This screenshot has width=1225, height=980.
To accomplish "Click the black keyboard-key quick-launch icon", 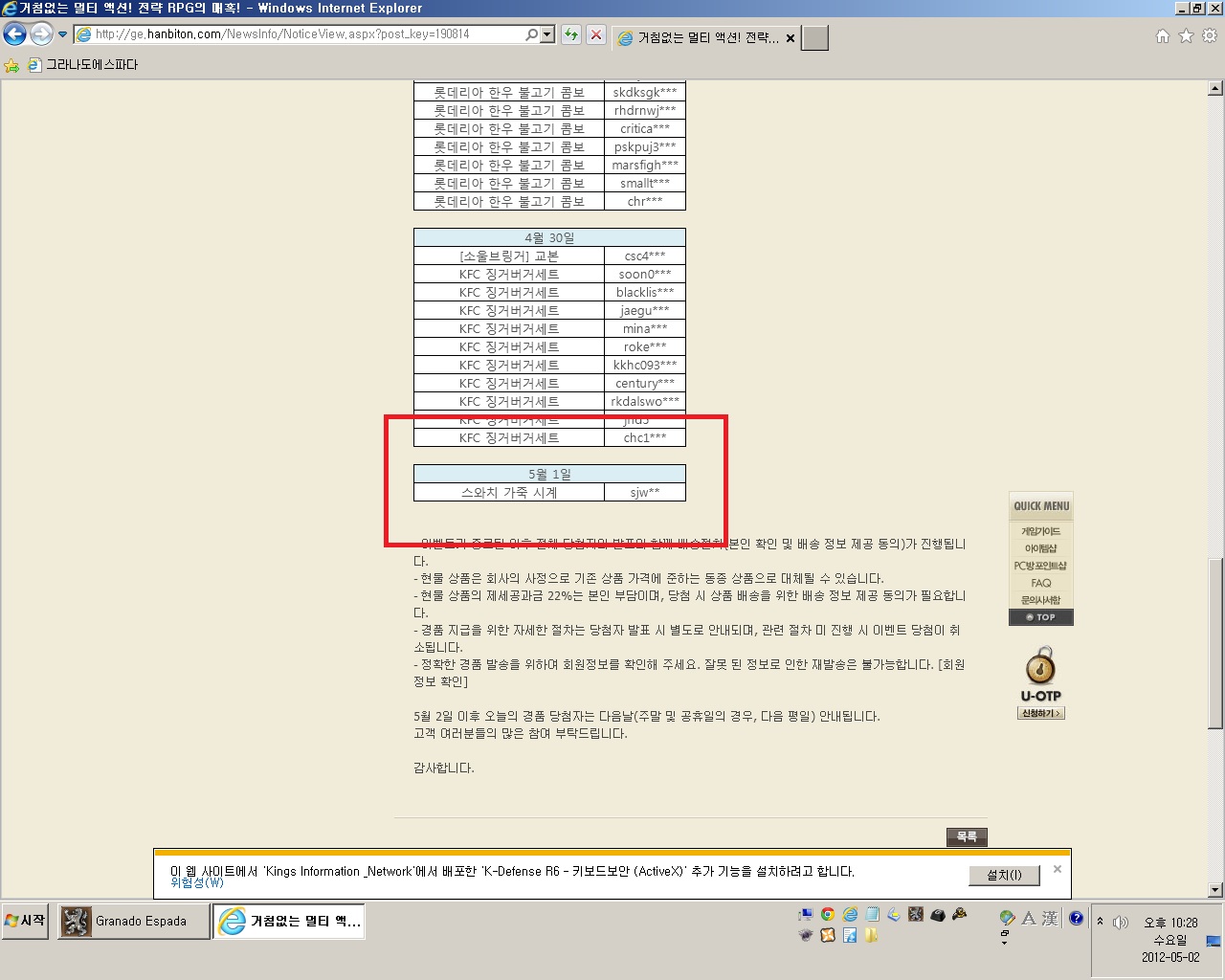I will click(937, 915).
